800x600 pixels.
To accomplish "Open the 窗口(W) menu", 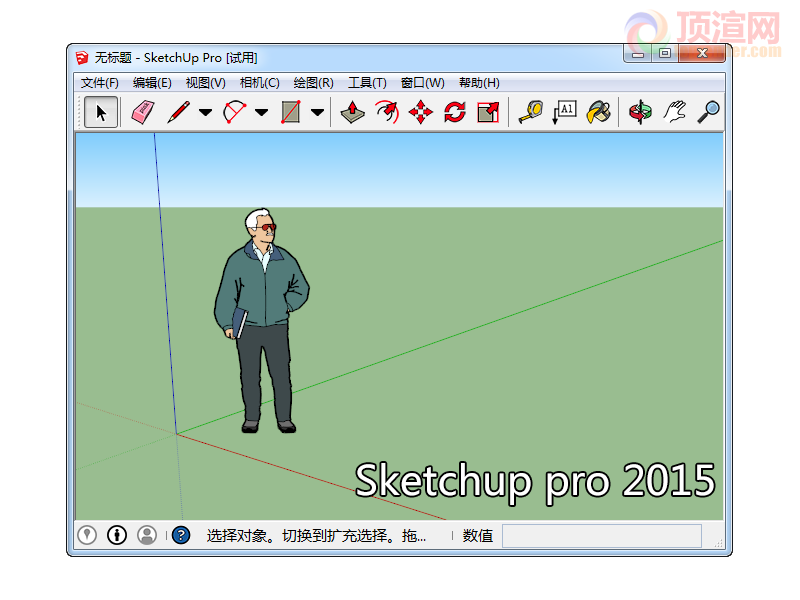I will pos(423,83).
